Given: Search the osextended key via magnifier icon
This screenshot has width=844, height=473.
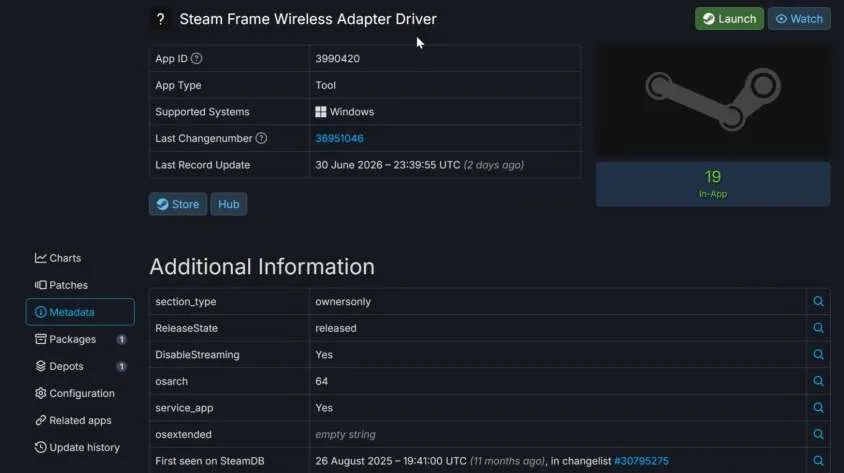Looking at the screenshot, I should coord(818,434).
